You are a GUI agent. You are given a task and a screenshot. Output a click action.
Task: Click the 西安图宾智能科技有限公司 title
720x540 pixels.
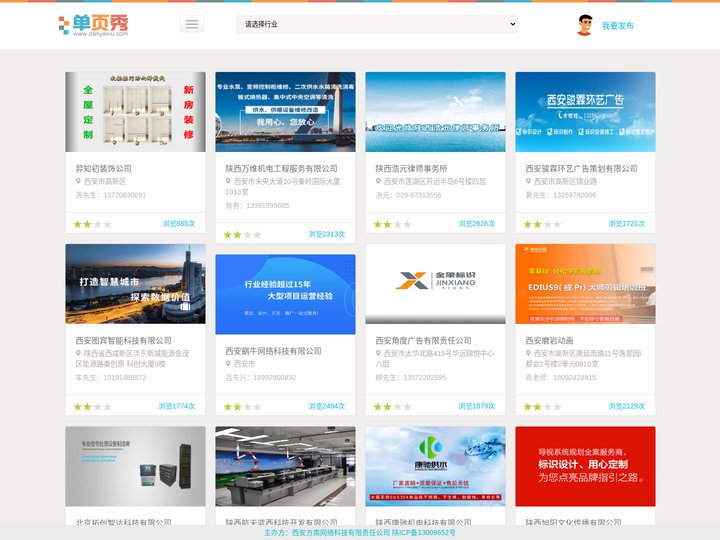point(124,341)
